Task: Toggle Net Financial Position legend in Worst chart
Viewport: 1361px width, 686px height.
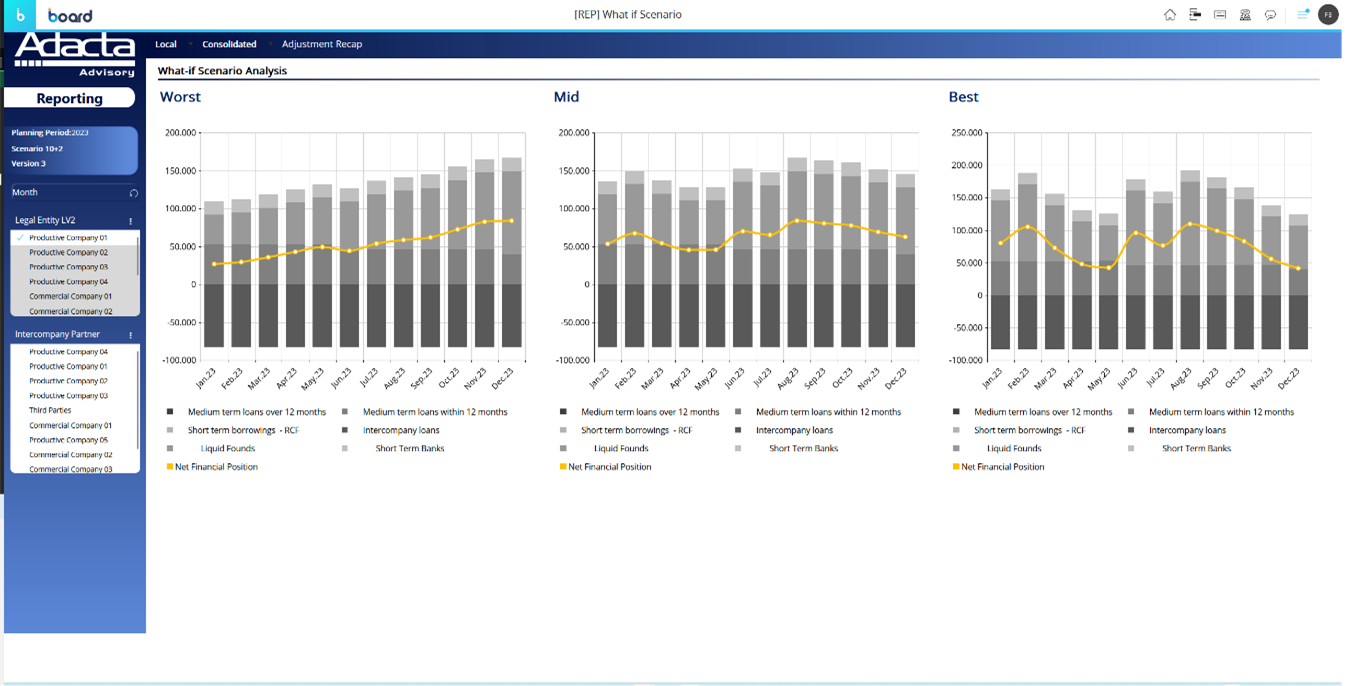Action: click(x=212, y=467)
